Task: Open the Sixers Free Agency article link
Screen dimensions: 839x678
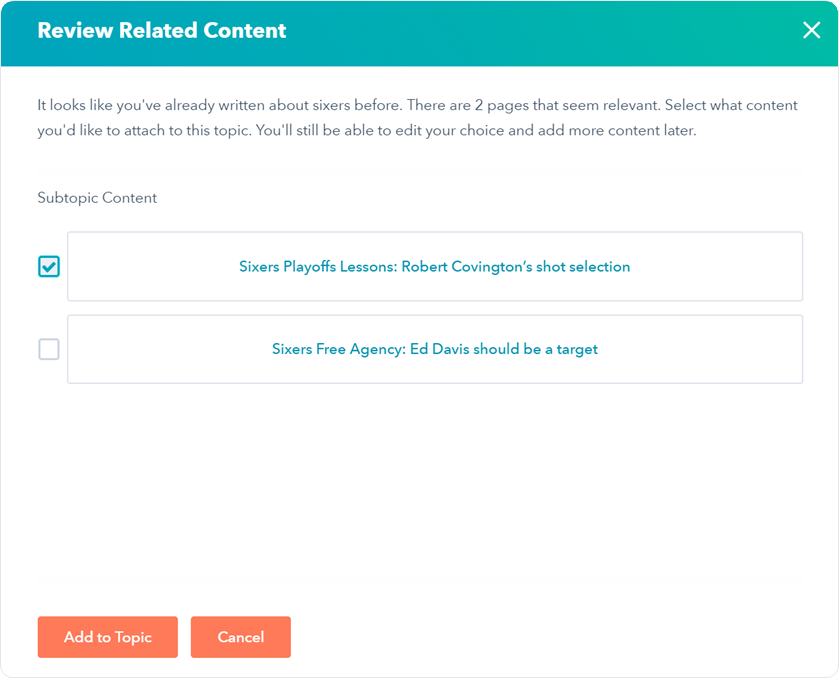Action: pos(434,349)
